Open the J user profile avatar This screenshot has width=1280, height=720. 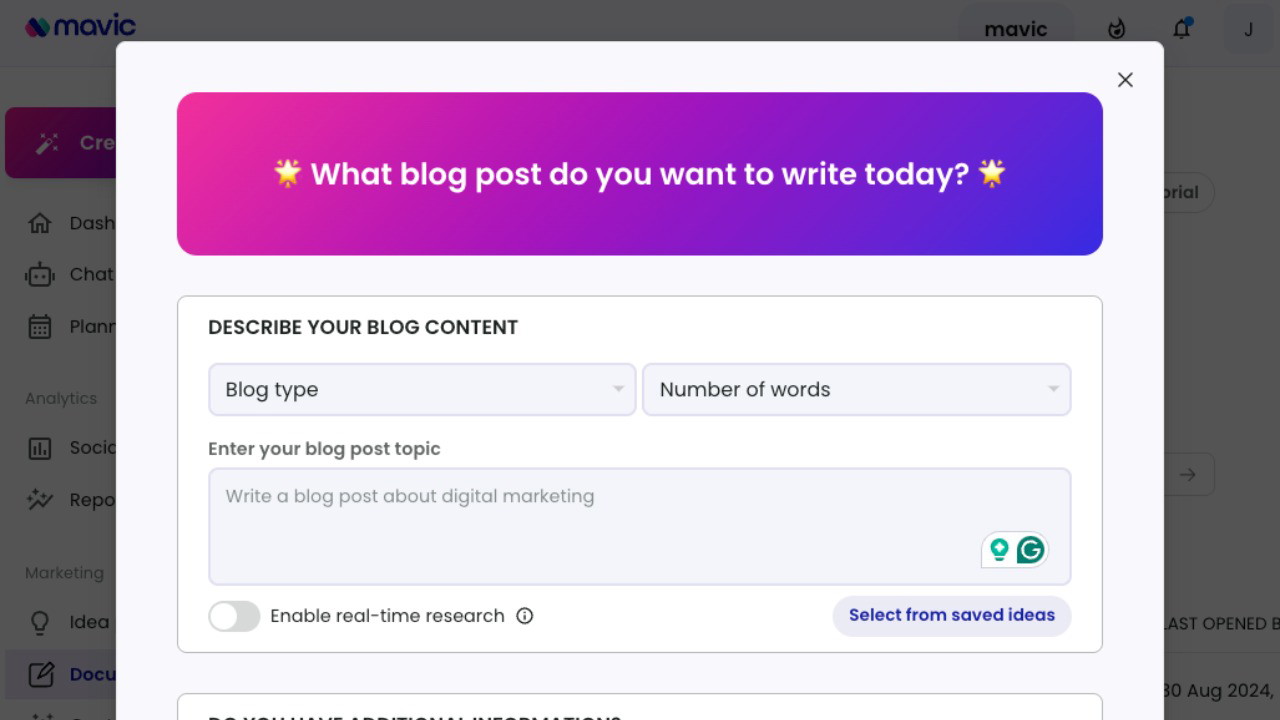pos(1248,29)
